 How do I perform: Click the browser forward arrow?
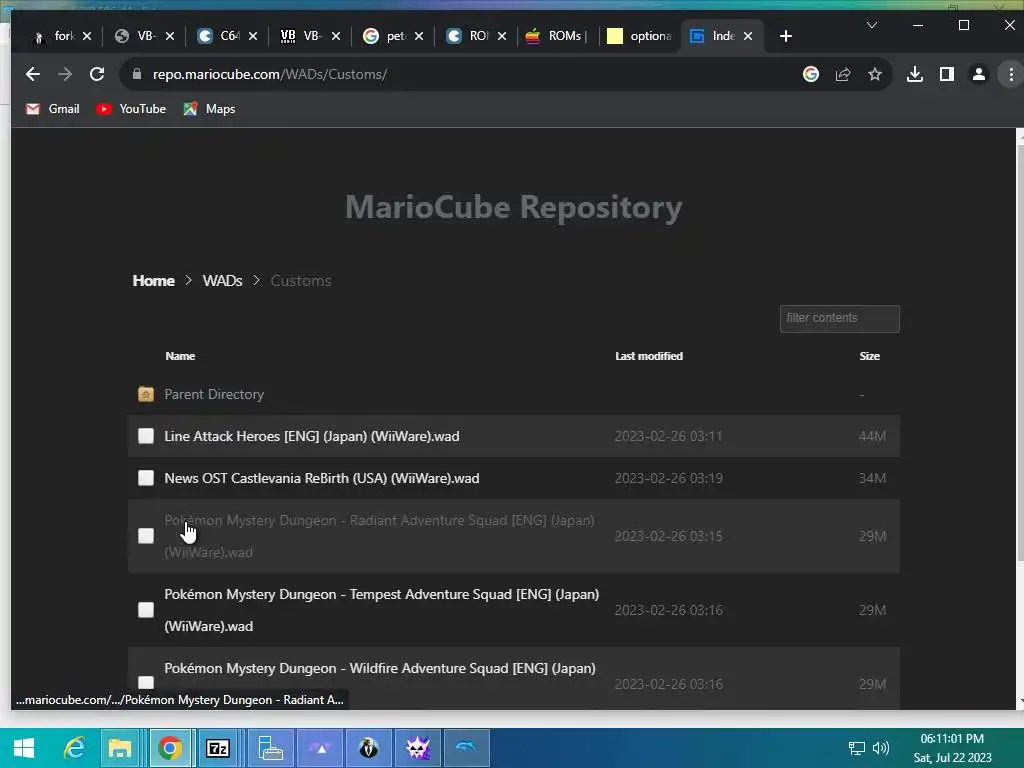coord(65,74)
